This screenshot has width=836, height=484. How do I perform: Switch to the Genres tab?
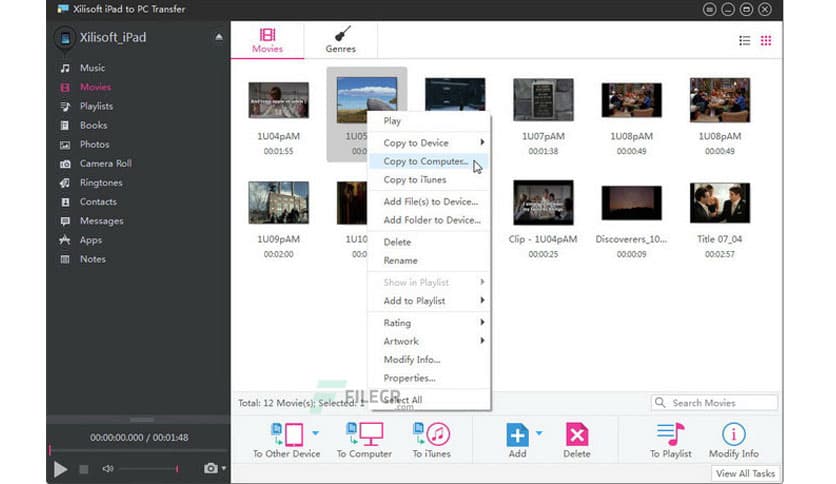pos(341,41)
